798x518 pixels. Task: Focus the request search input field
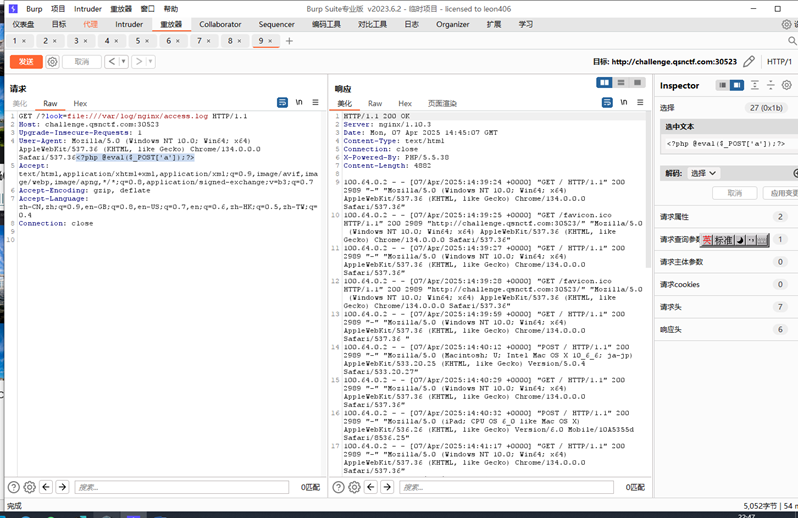182,487
